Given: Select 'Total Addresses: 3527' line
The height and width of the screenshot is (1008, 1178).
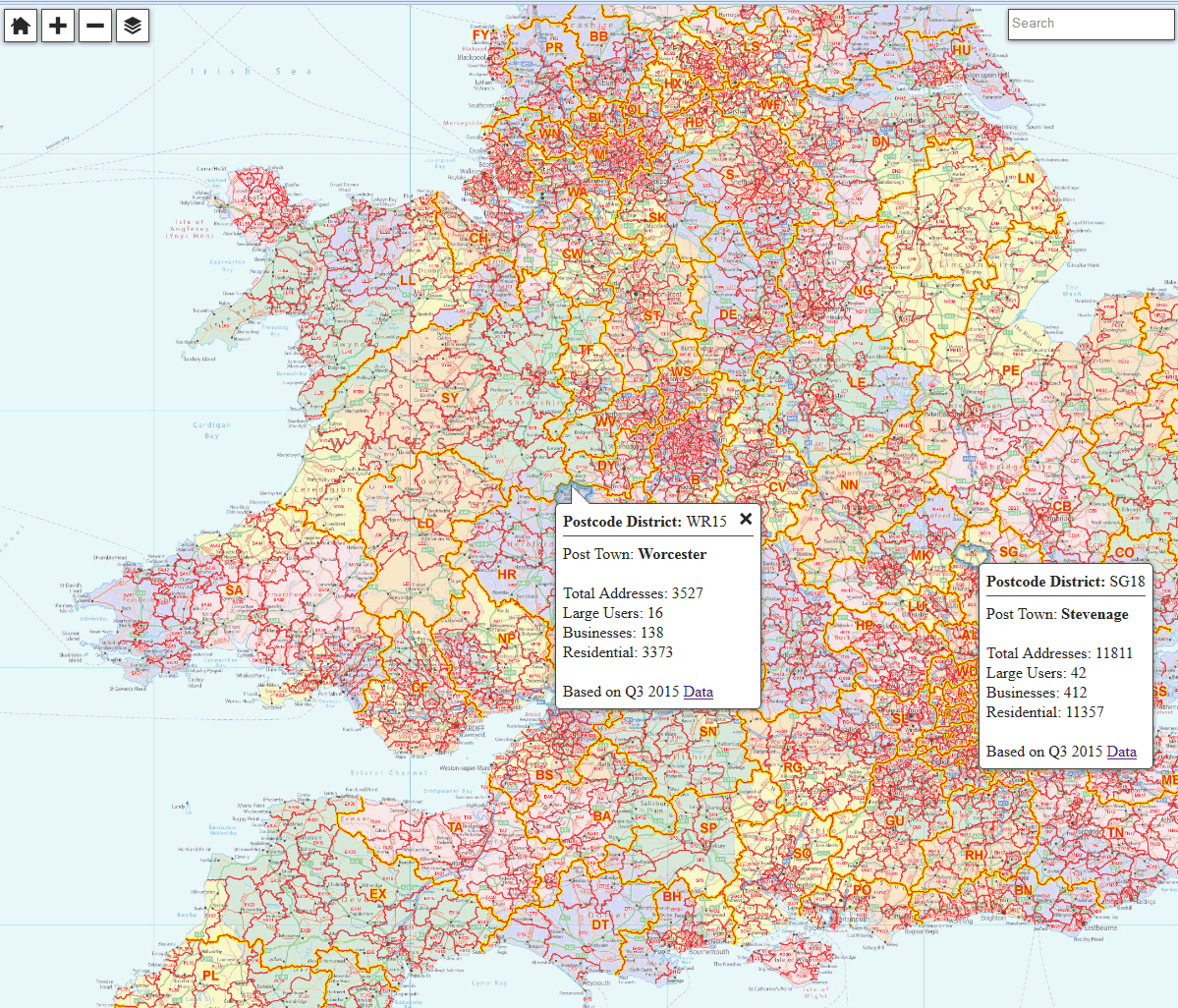Looking at the screenshot, I should point(633,593).
